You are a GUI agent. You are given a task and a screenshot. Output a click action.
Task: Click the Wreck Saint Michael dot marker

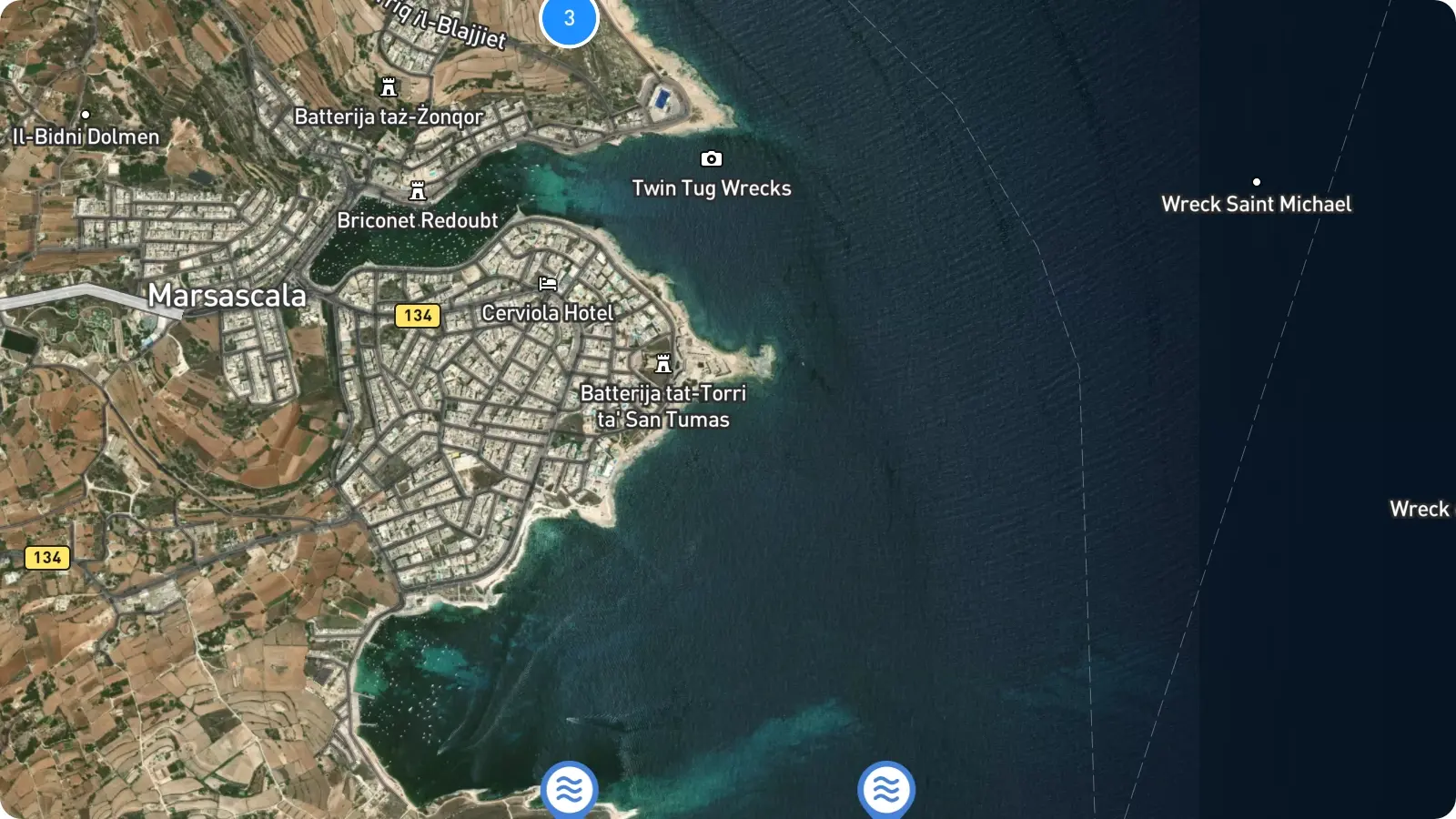point(1257,182)
